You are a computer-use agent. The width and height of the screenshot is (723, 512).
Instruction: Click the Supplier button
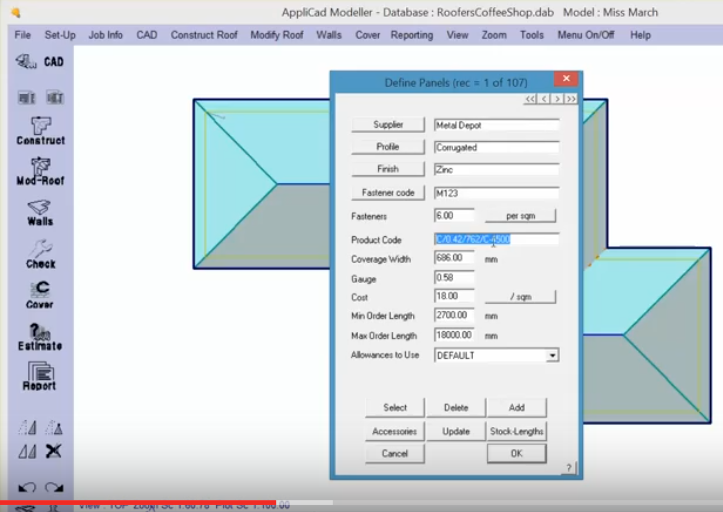[x=389, y=125]
